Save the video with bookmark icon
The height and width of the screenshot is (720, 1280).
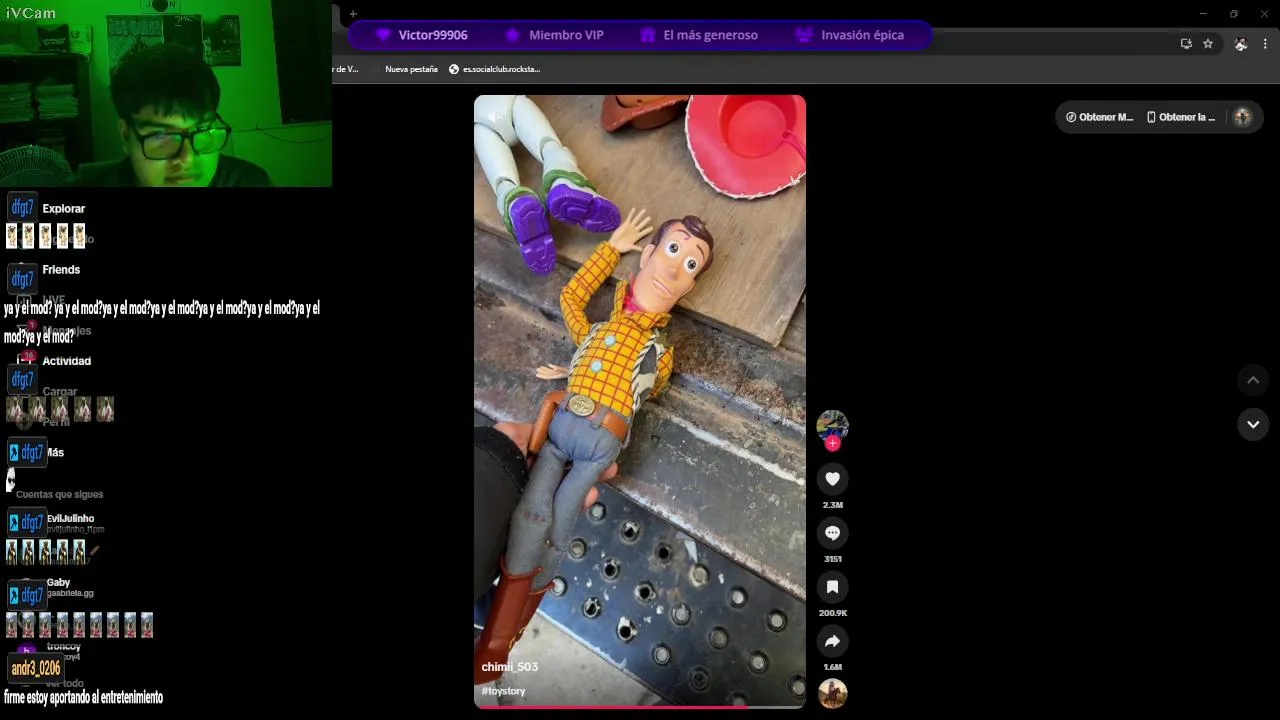pyautogui.click(x=832, y=587)
